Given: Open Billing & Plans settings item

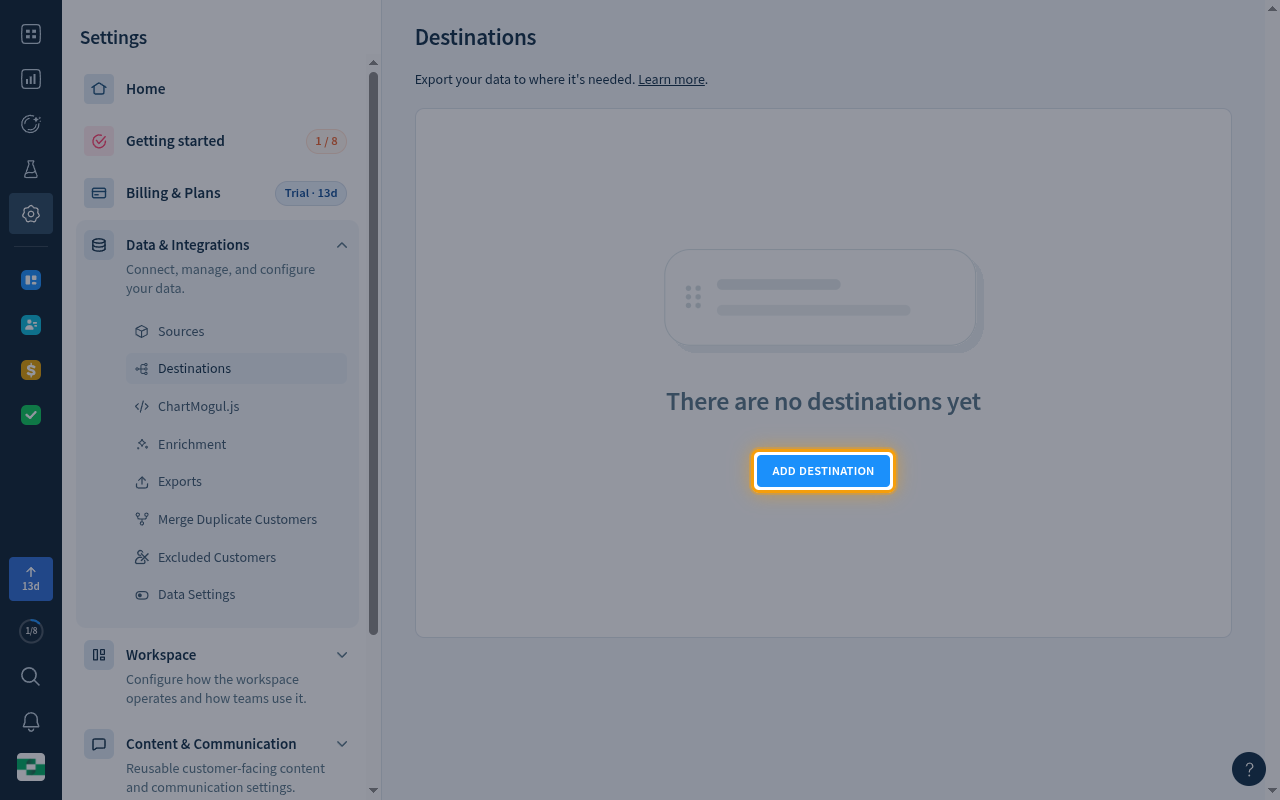Looking at the screenshot, I should tap(217, 193).
